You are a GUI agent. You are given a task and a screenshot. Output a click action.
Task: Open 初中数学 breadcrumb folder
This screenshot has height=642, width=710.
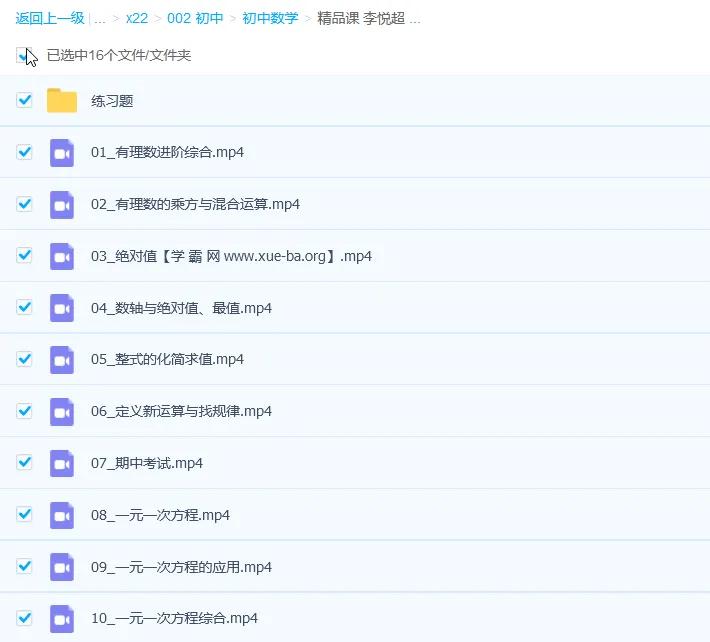pos(270,19)
